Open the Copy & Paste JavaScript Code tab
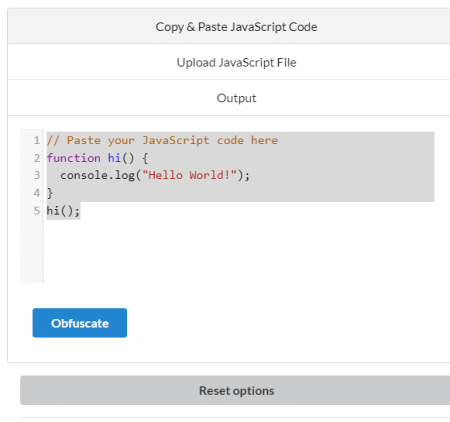Screen dimensions: 450x422 236,27
